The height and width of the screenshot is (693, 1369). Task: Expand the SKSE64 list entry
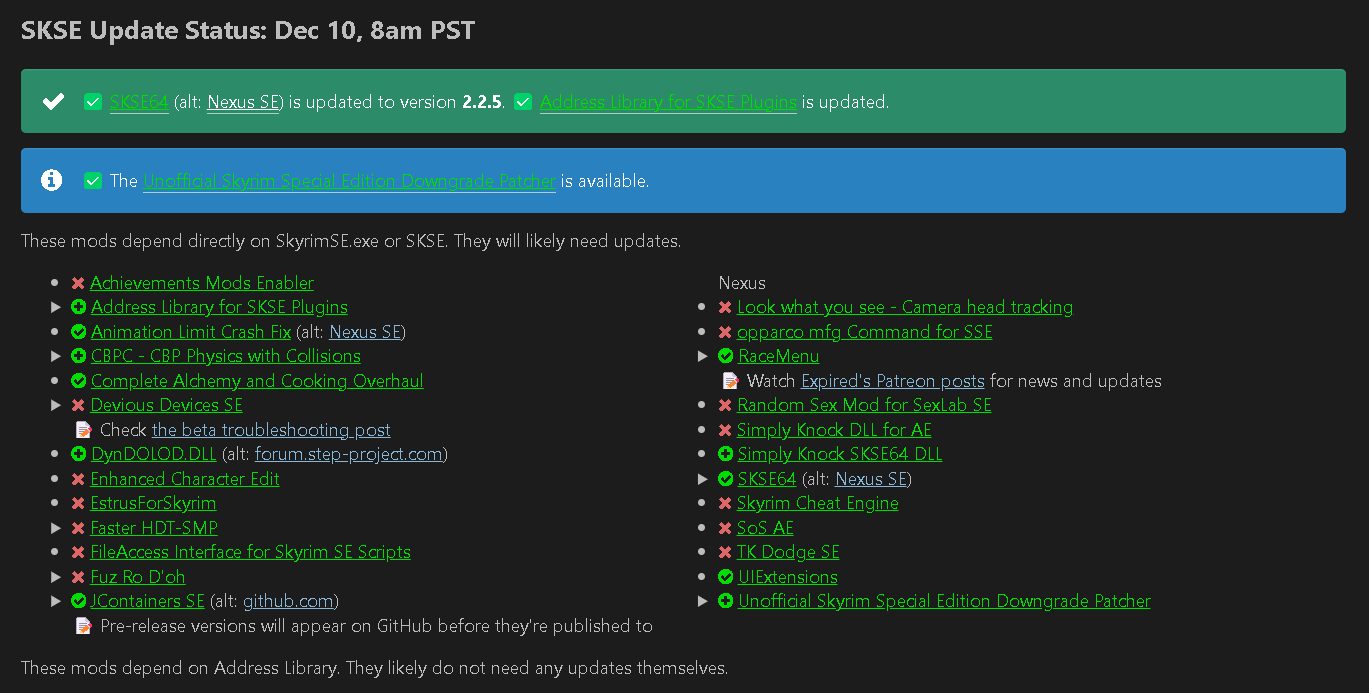coord(703,479)
